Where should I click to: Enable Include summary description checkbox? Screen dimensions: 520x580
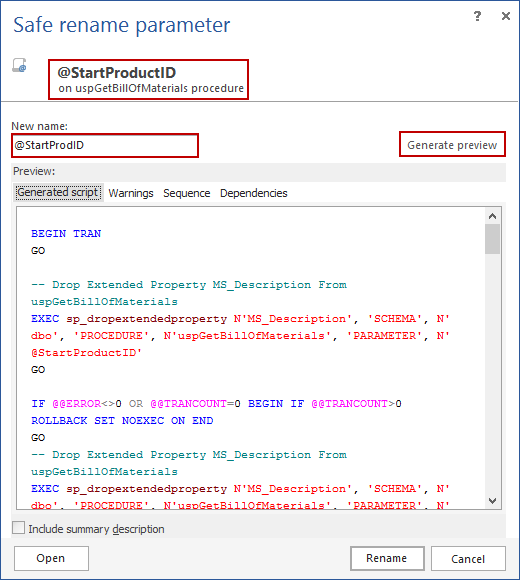[18, 528]
